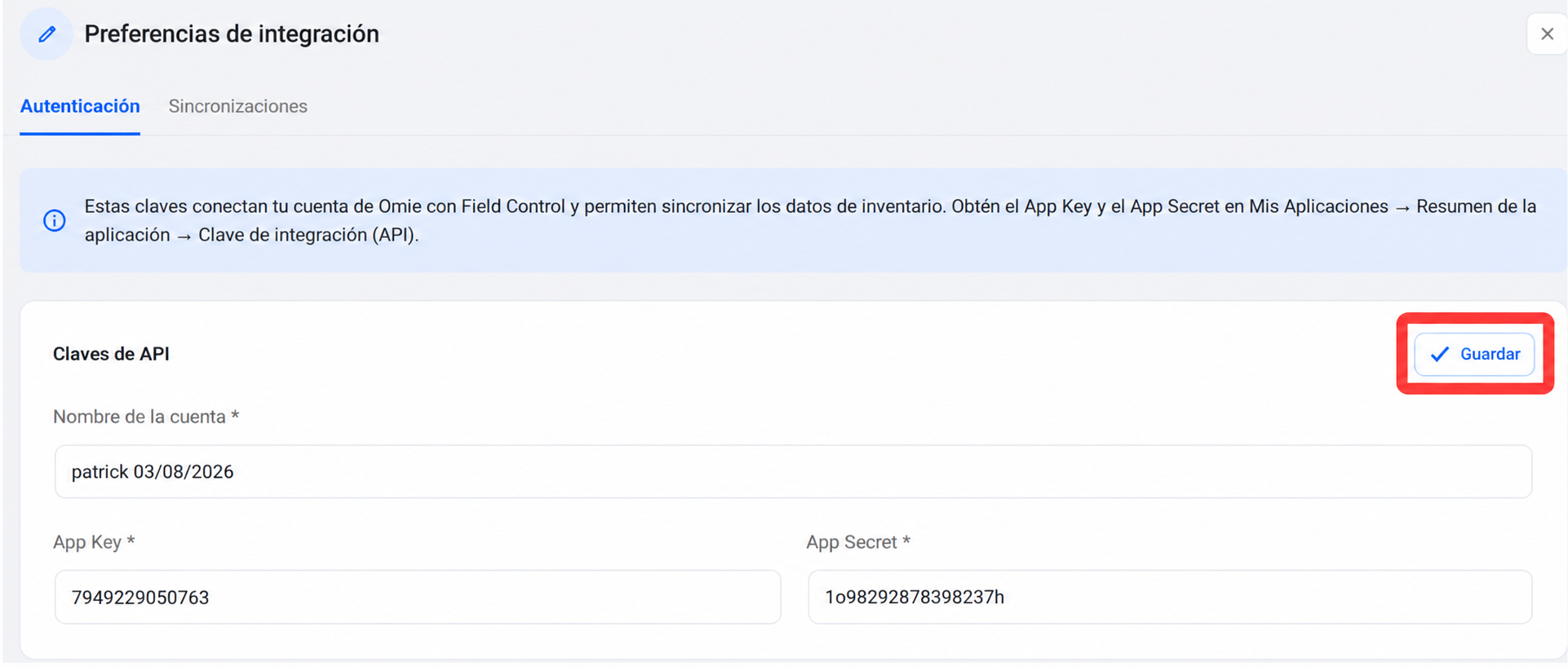Click into the App Secret input
The height and width of the screenshot is (667, 1568).
[1170, 597]
